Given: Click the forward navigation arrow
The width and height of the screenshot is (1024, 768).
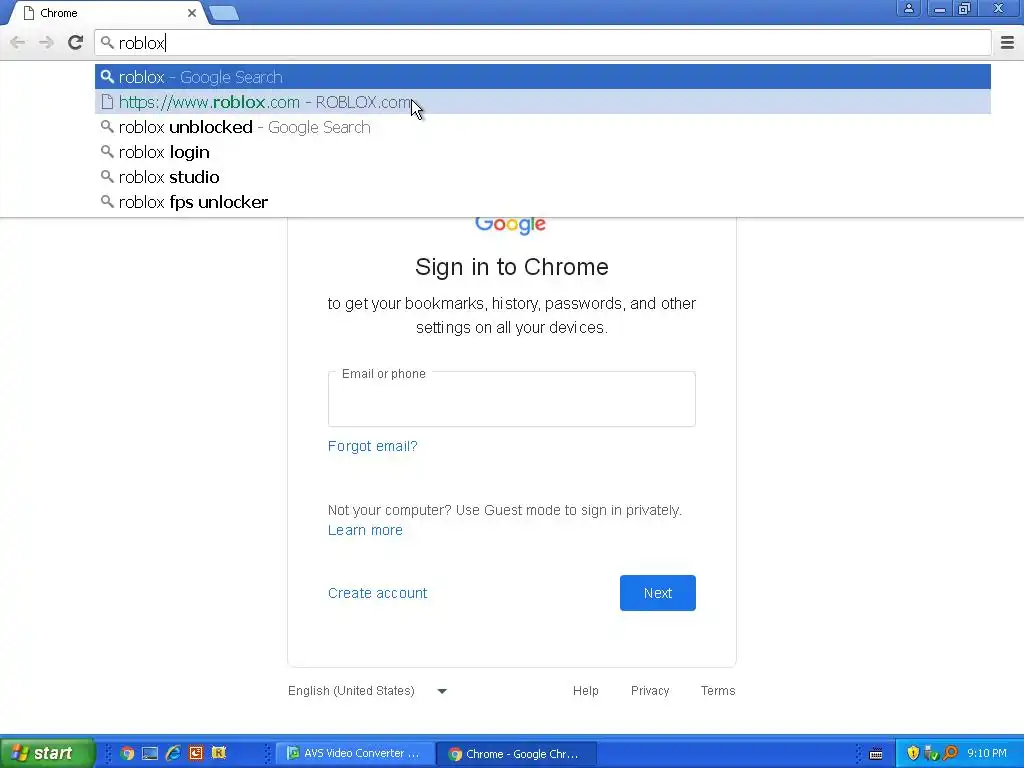Looking at the screenshot, I should coord(46,42).
